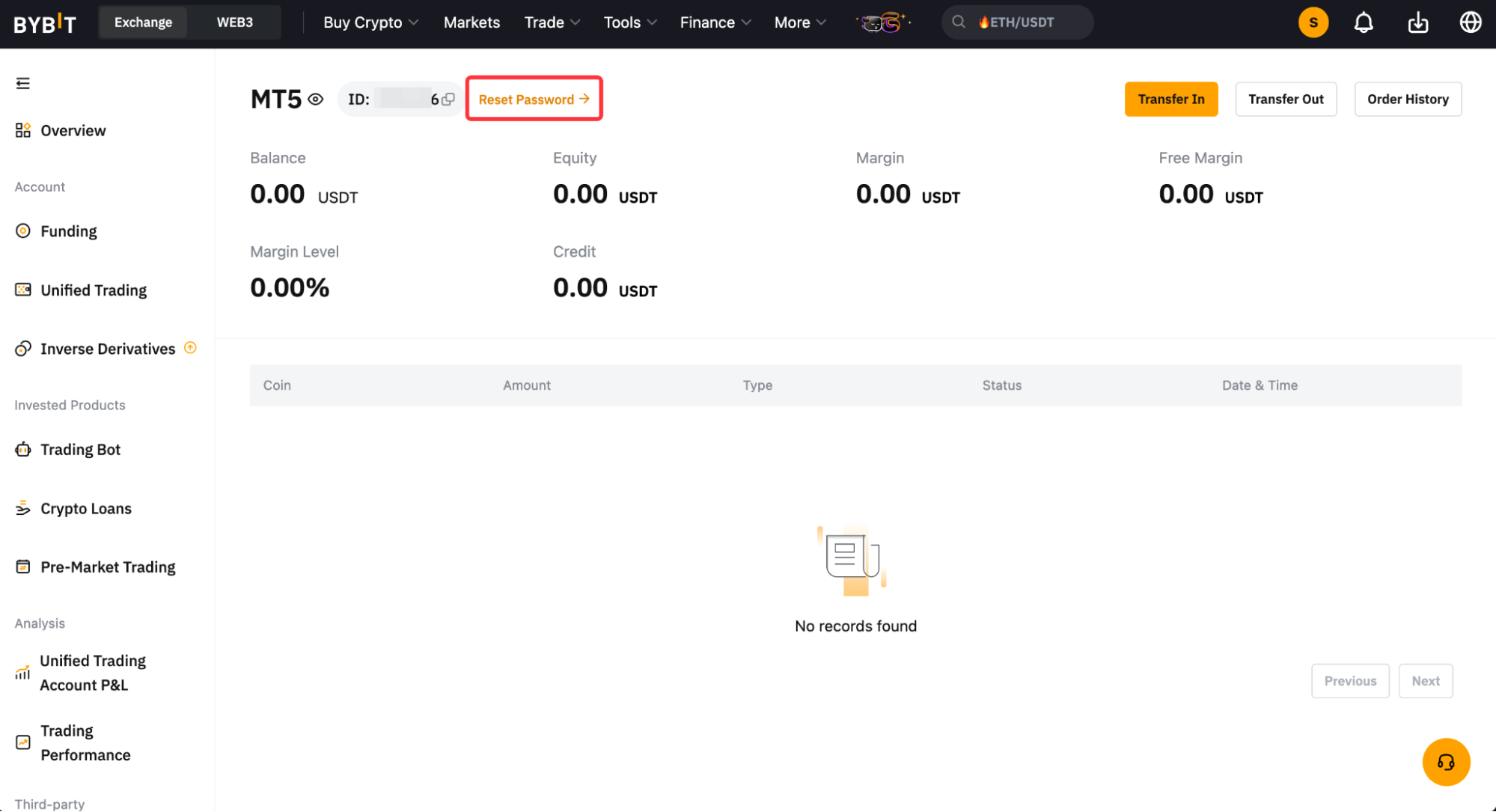
Task: Open the app download icon
Action: pos(1417,22)
